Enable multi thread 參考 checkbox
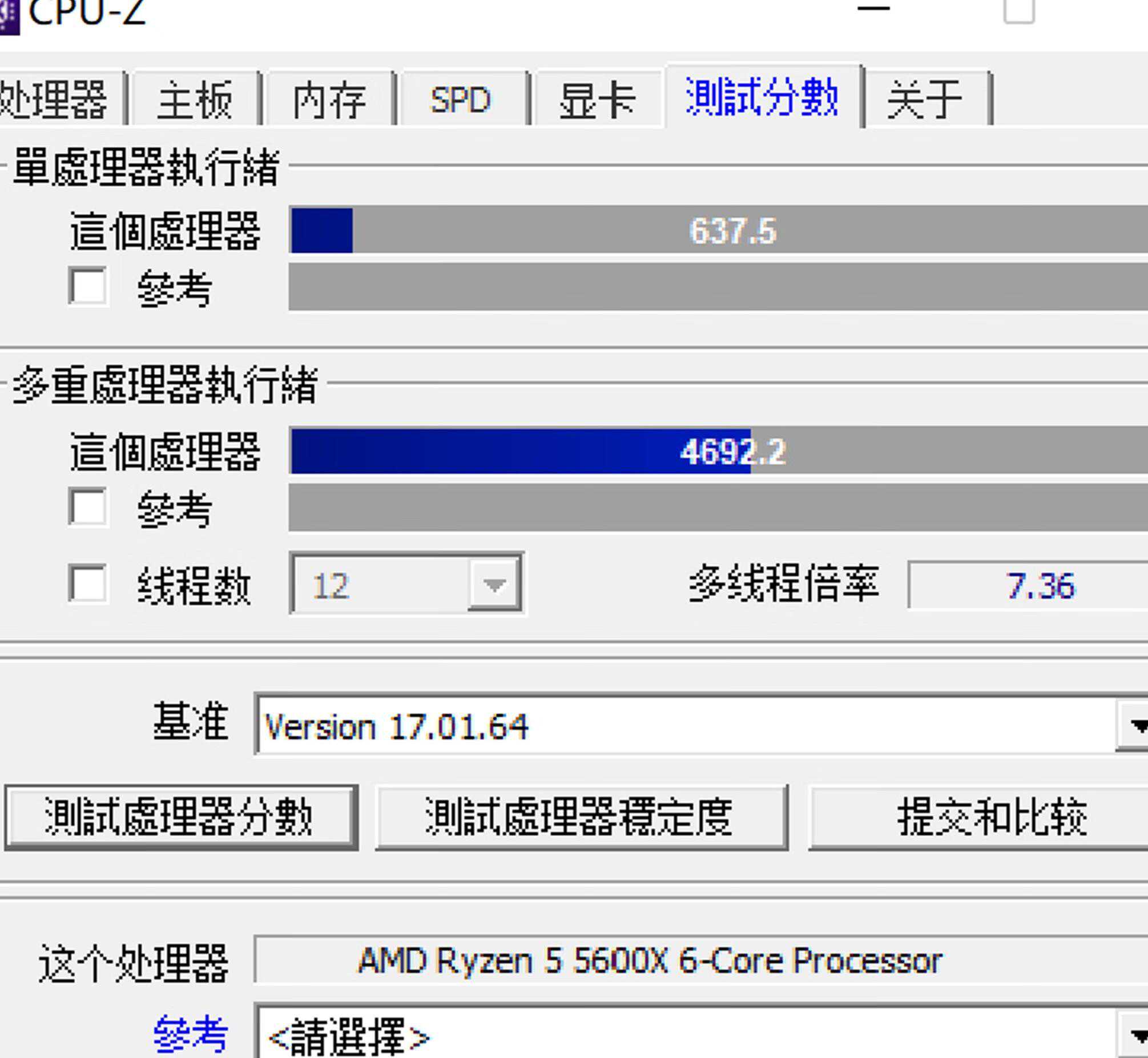The height and width of the screenshot is (1058, 1148). click(x=87, y=506)
